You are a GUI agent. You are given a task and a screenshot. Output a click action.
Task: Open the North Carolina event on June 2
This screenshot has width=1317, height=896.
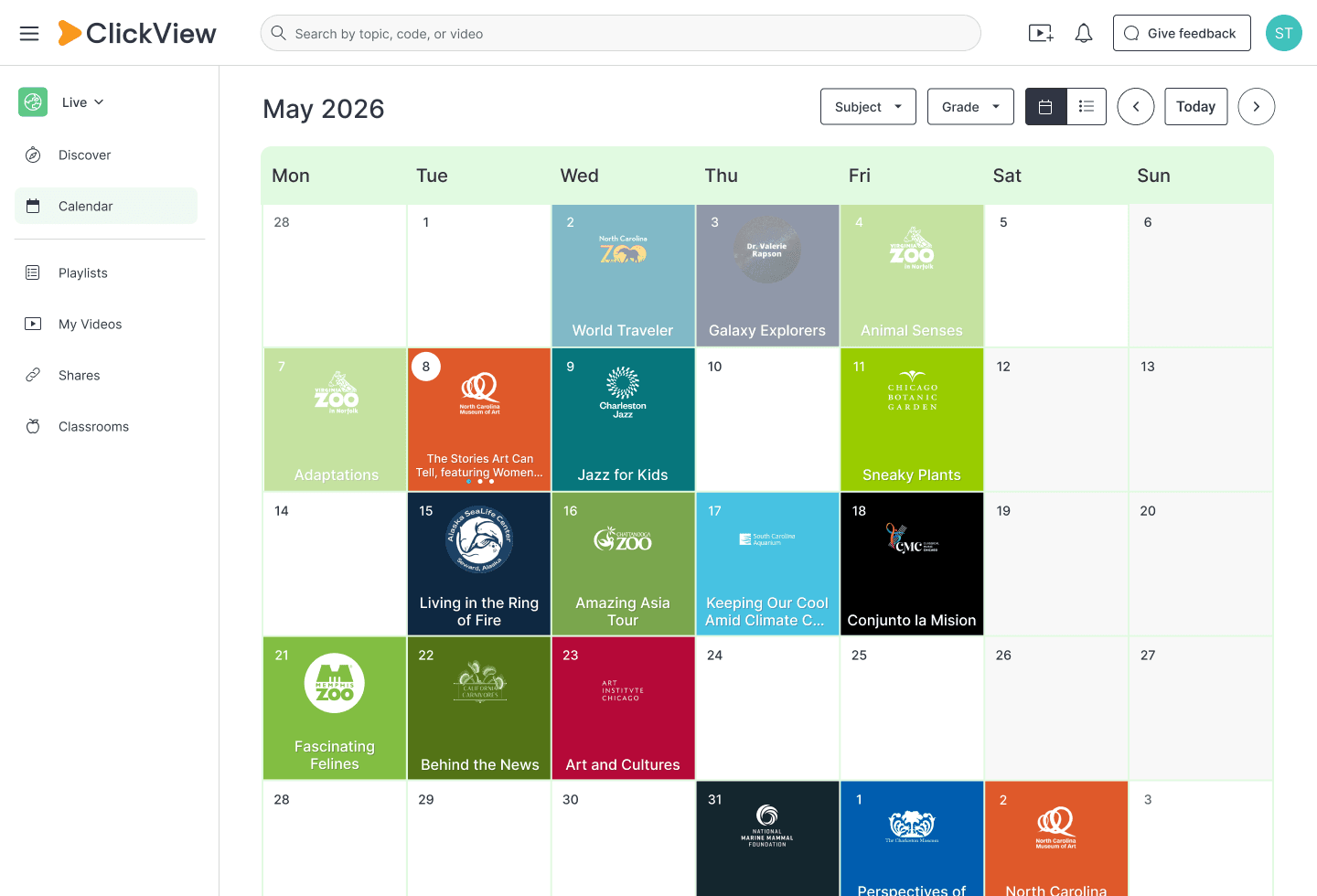pyautogui.click(x=1056, y=838)
